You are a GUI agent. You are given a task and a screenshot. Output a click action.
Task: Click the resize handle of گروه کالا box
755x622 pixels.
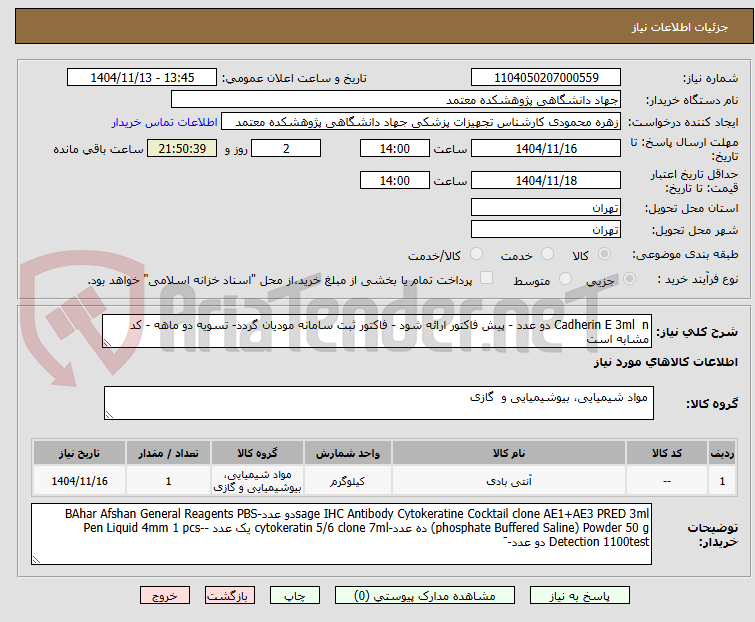point(109,415)
